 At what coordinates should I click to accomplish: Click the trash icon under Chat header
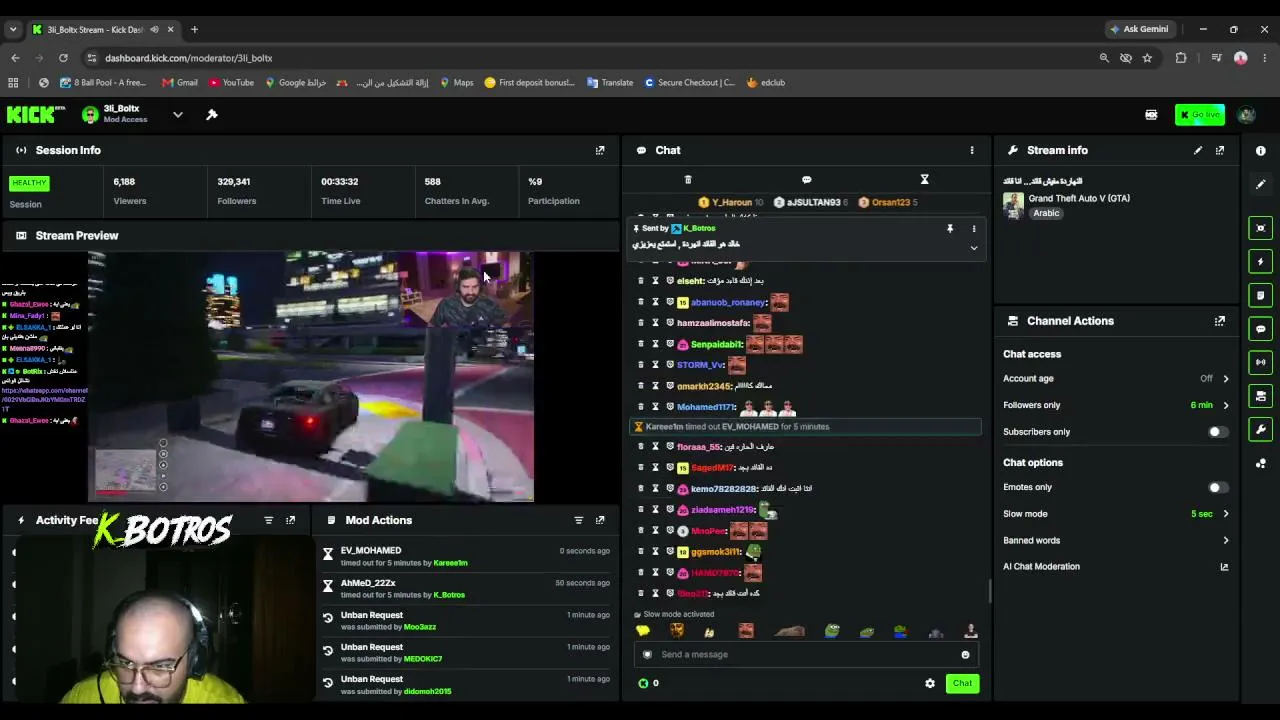[688, 180]
